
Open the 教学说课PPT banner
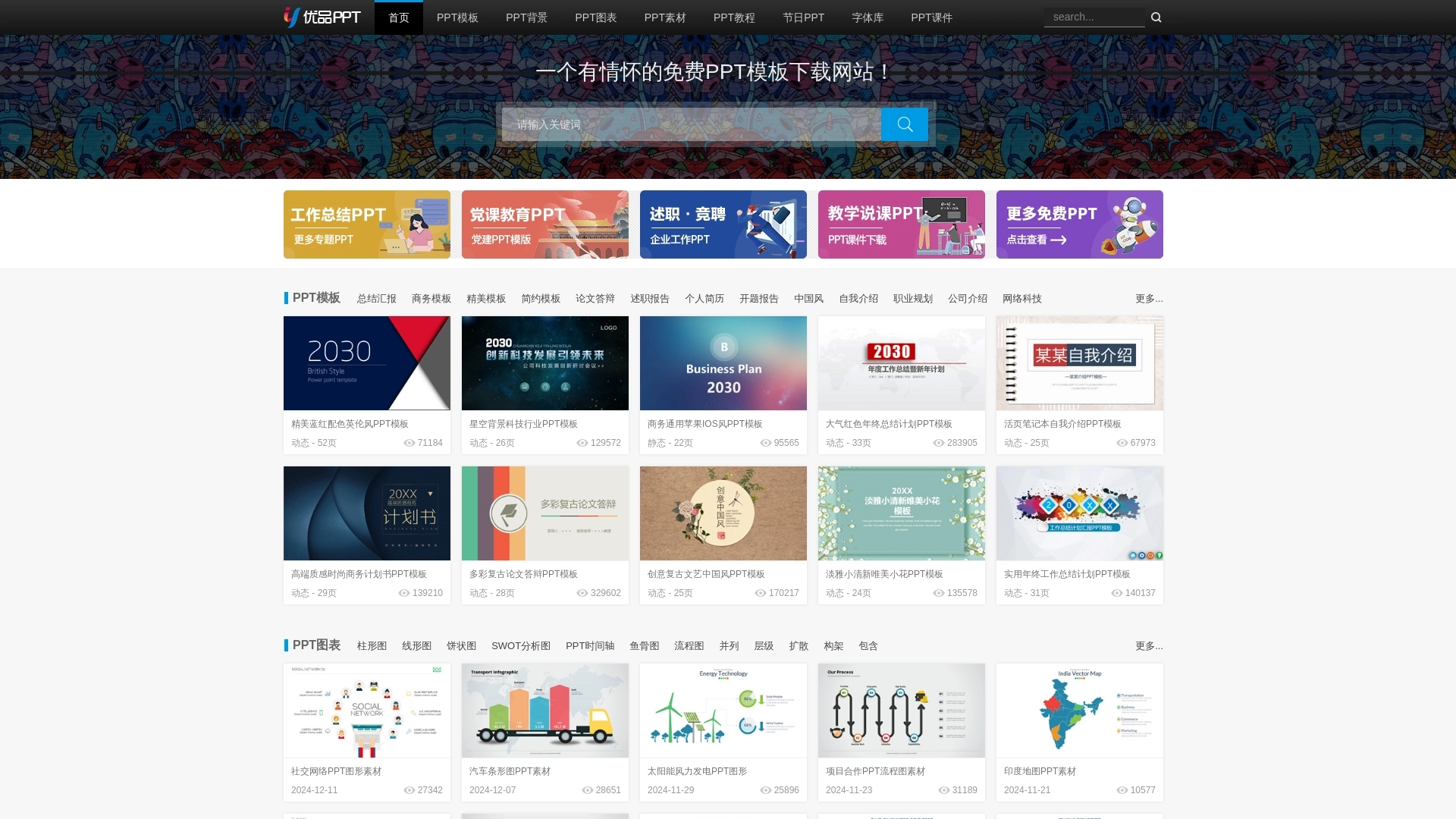[x=902, y=224]
